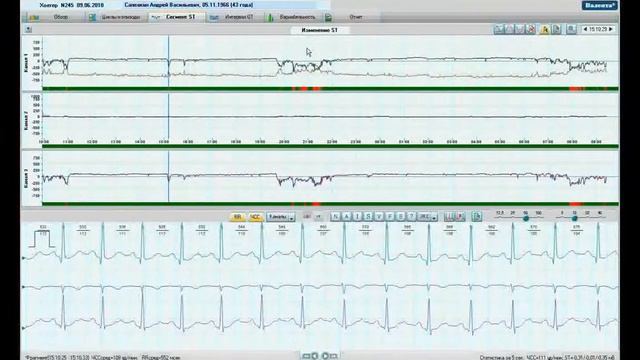Click the Валента logo button
Image resolution: width=640 pixels, height=360 pixels.
[x=599, y=5]
